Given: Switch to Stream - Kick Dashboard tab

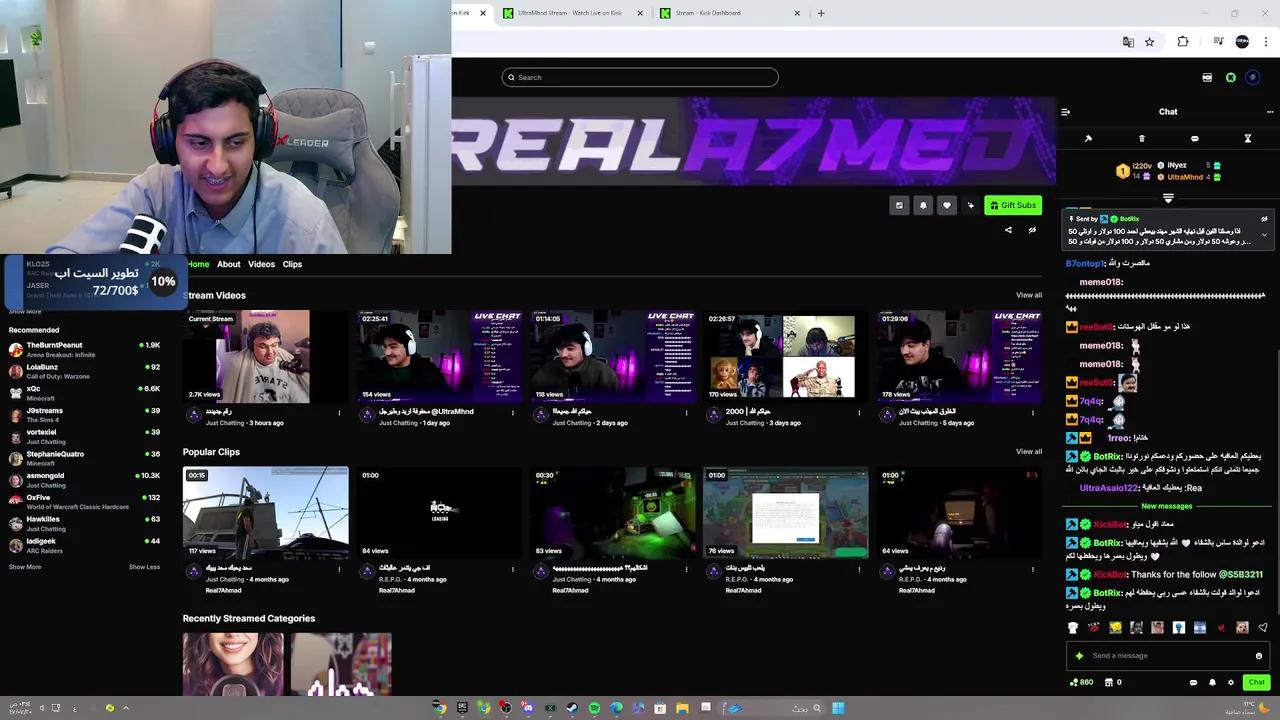Looking at the screenshot, I should 730,13.
